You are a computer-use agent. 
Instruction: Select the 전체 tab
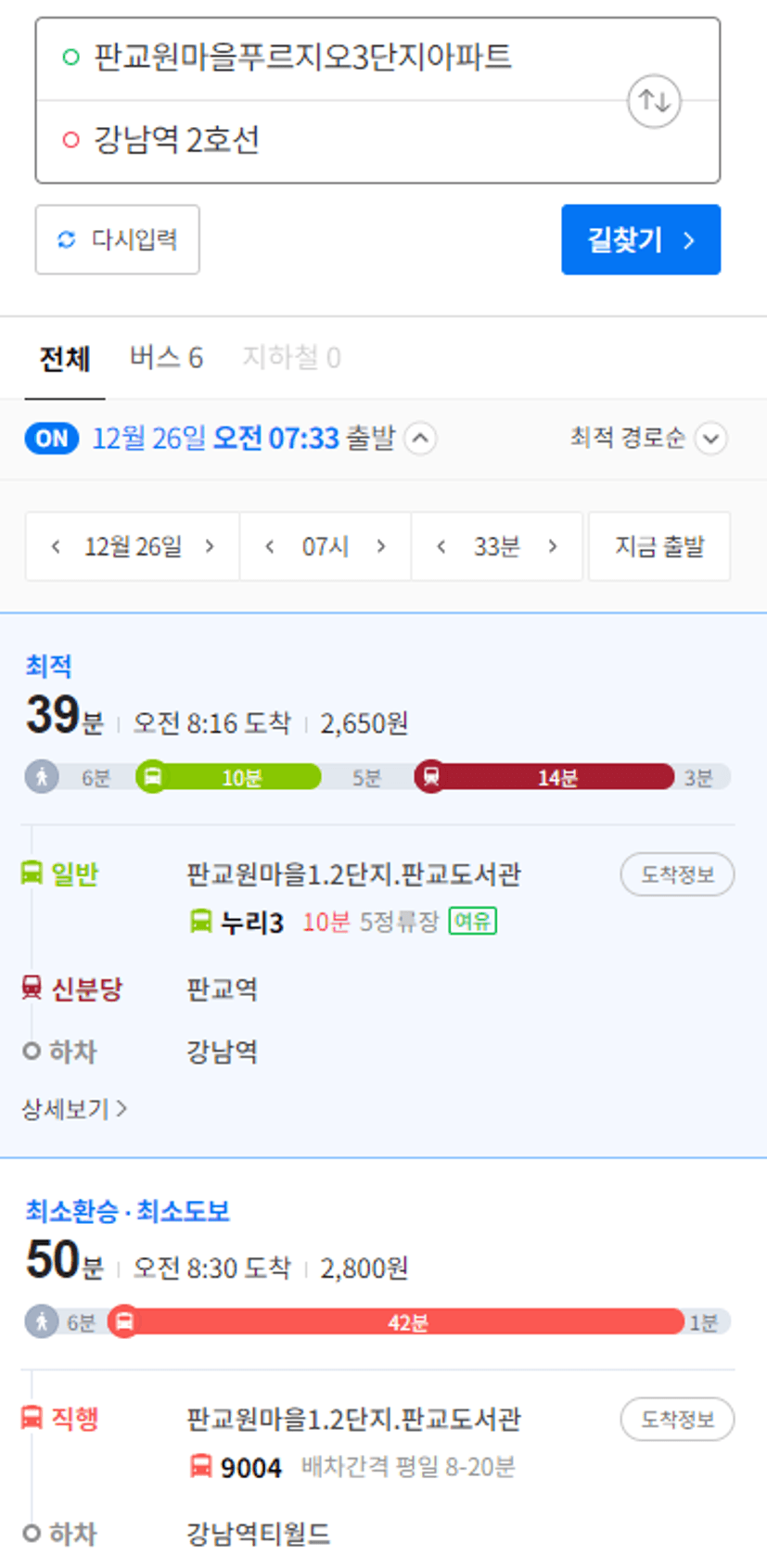pos(65,358)
